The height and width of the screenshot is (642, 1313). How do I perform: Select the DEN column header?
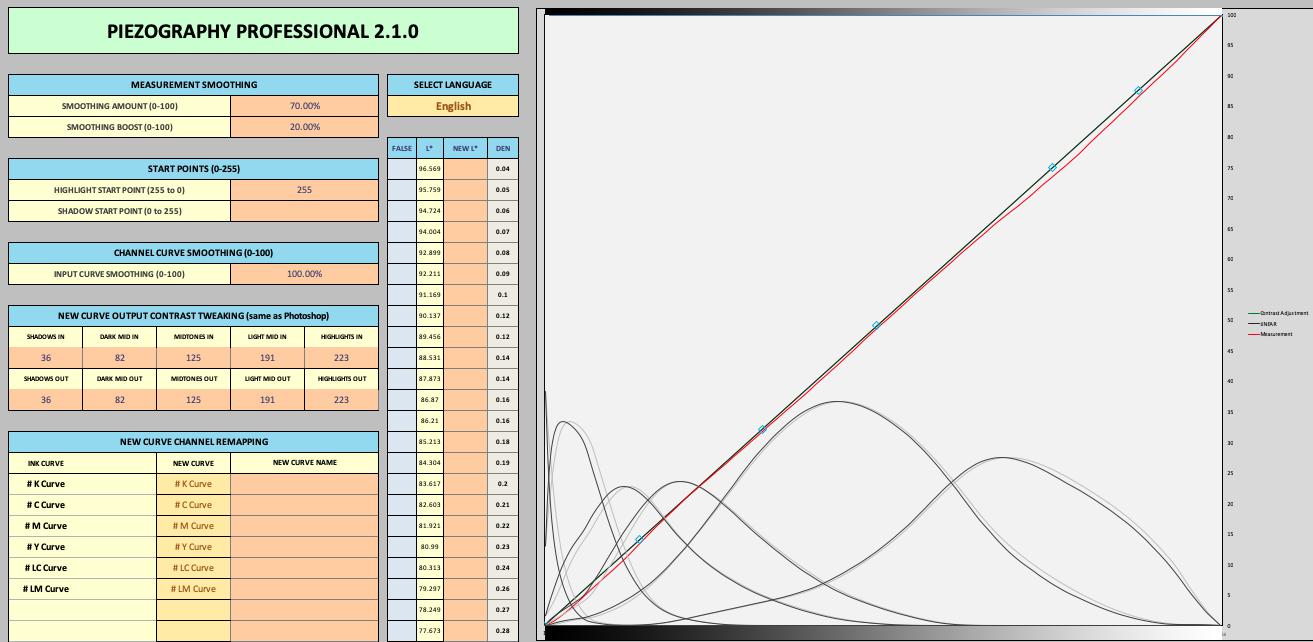(x=503, y=148)
